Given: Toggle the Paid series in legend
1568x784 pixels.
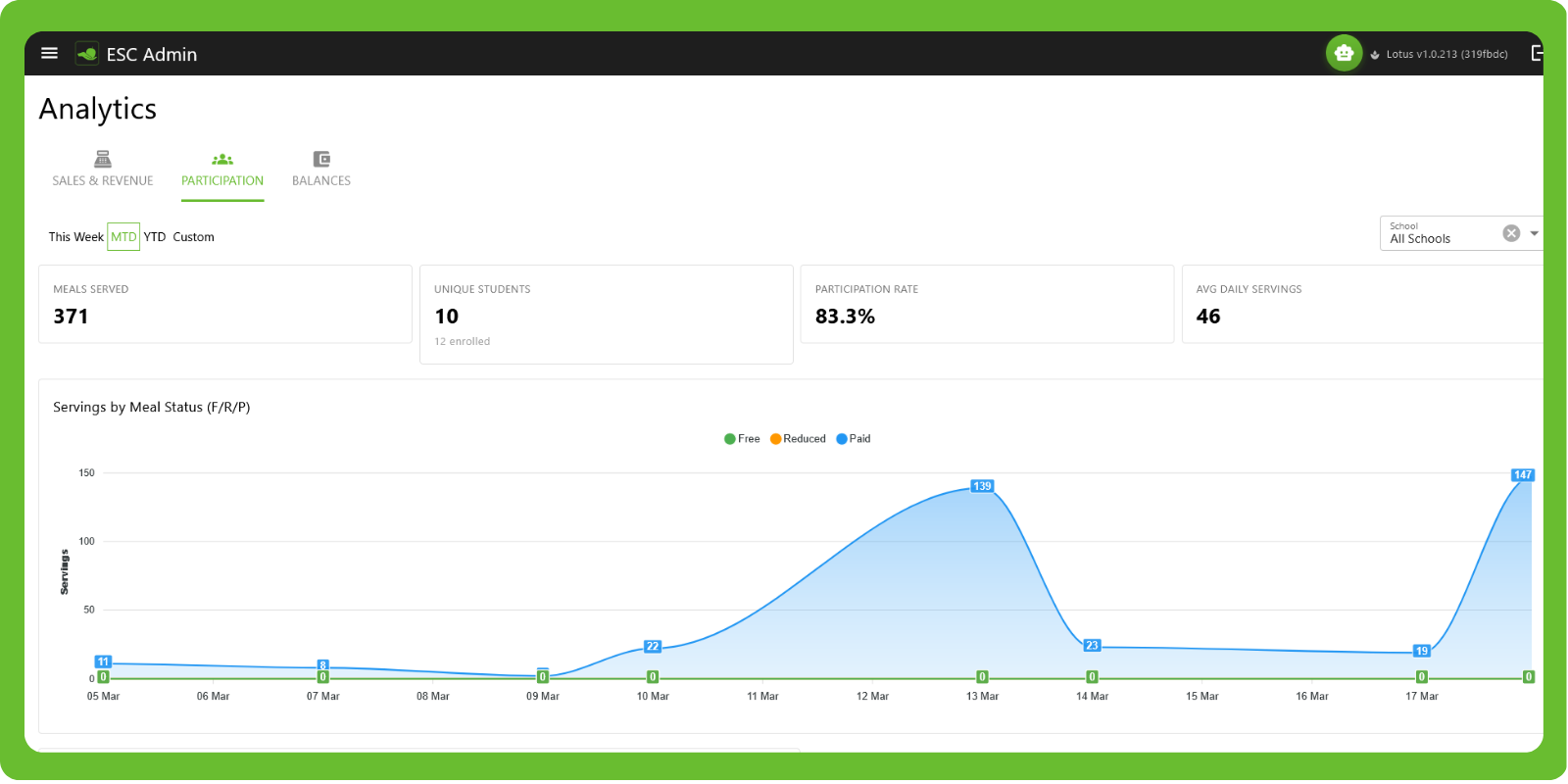Looking at the screenshot, I should click(854, 439).
